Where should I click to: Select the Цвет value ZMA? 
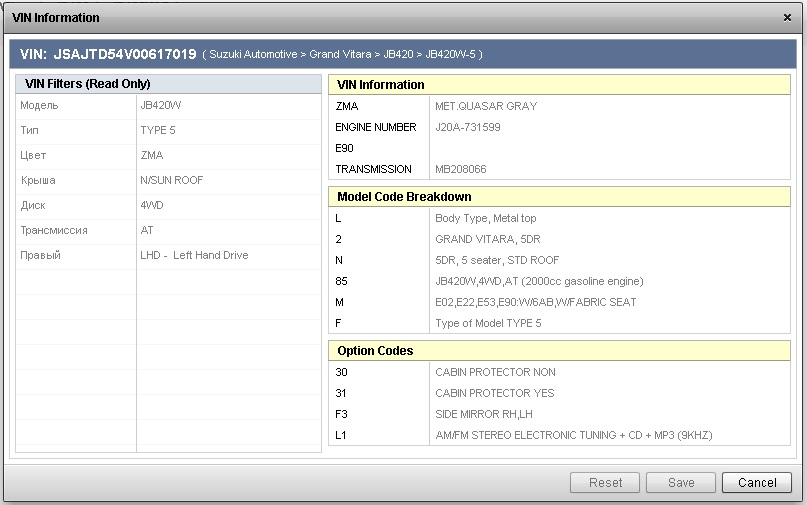pos(152,155)
